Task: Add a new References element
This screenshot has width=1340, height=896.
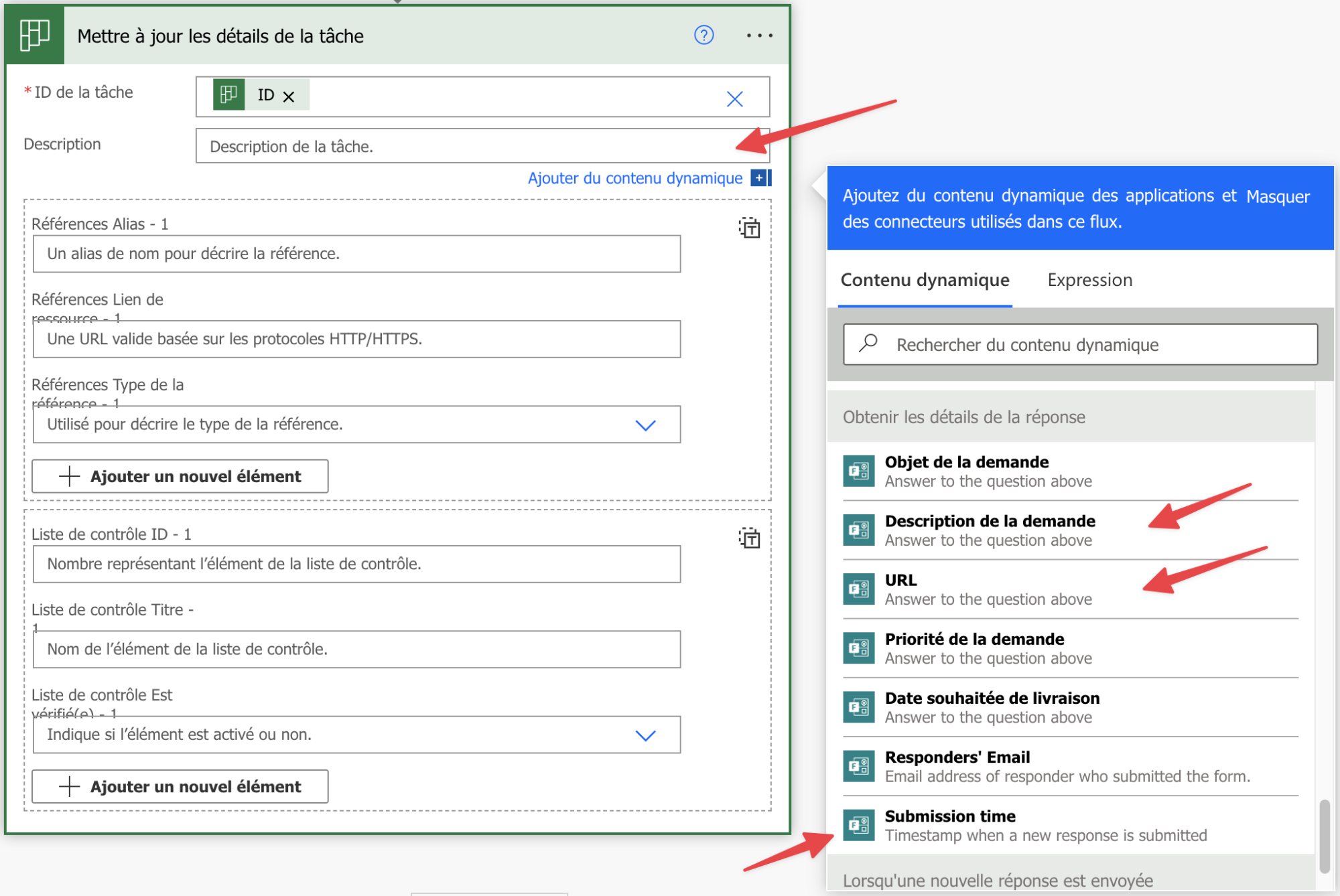Action: pyautogui.click(x=180, y=476)
